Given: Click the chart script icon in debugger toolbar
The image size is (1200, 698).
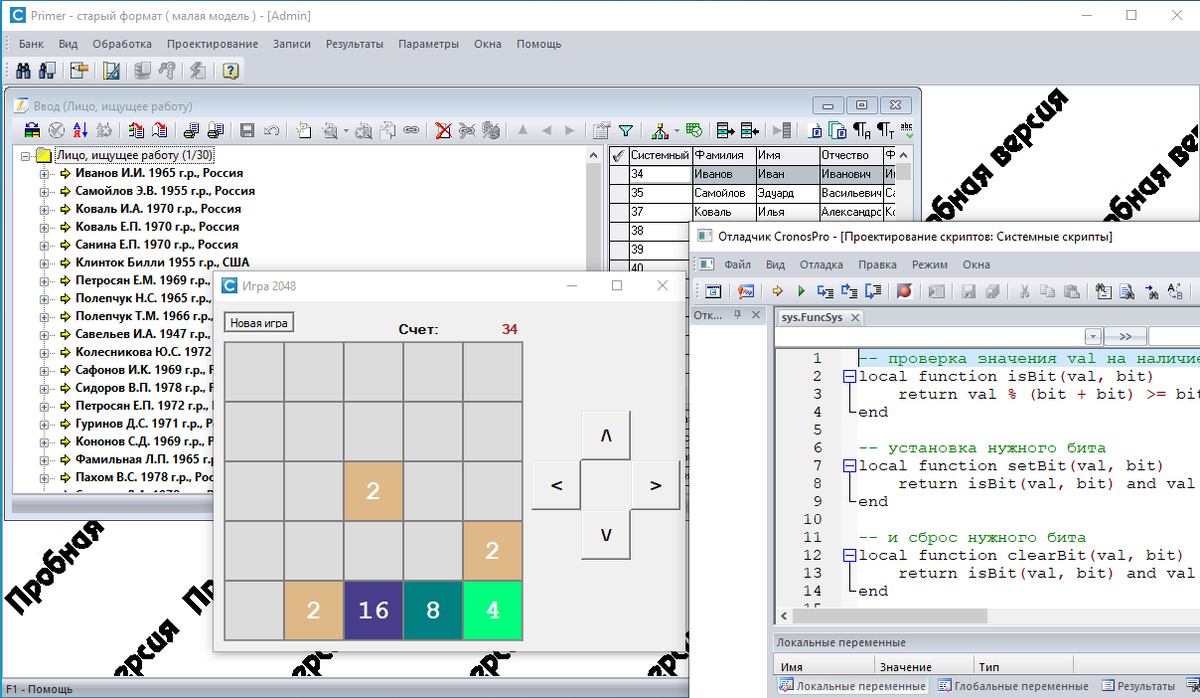Looking at the screenshot, I should click(x=745, y=291).
